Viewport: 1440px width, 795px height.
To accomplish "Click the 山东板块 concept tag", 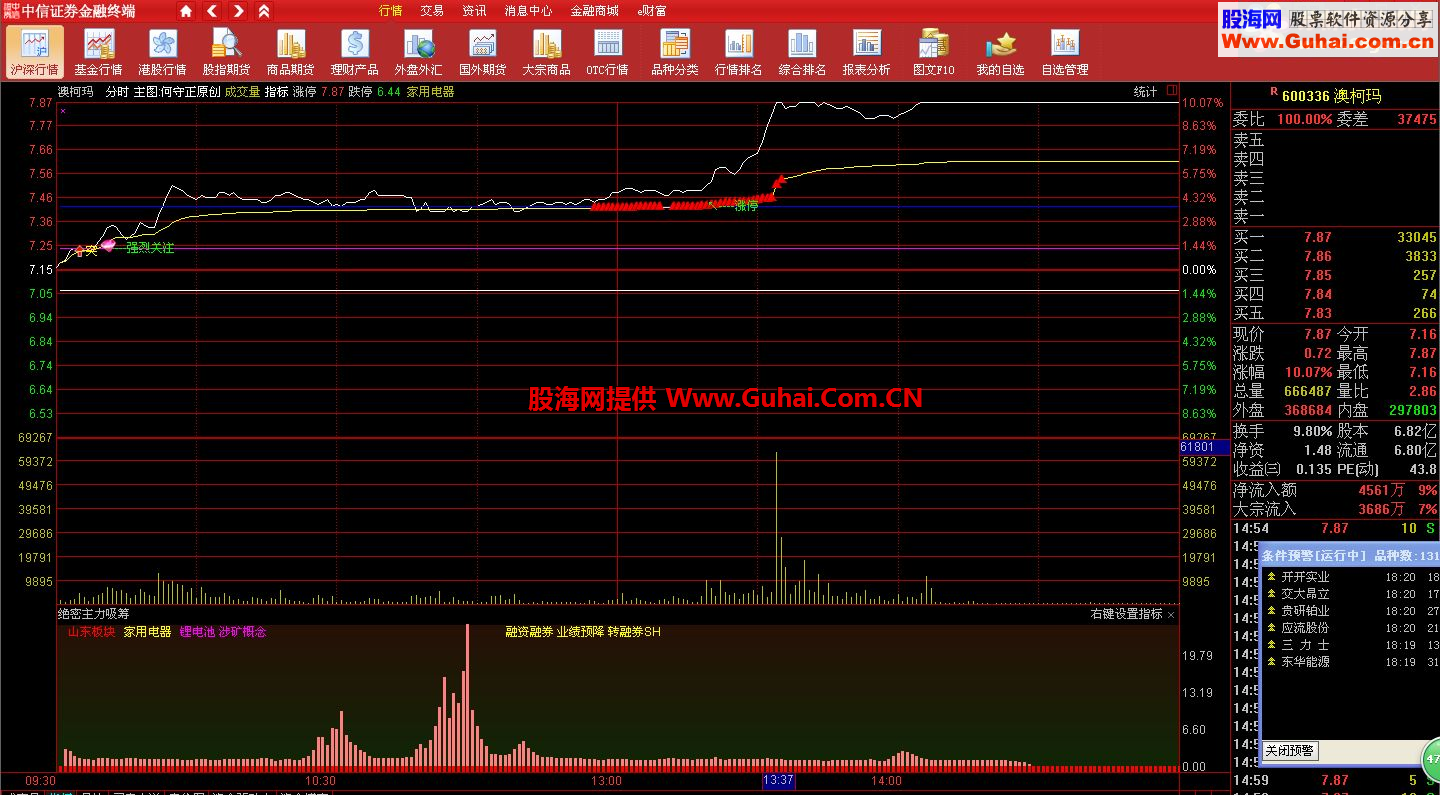I will 91,632.
